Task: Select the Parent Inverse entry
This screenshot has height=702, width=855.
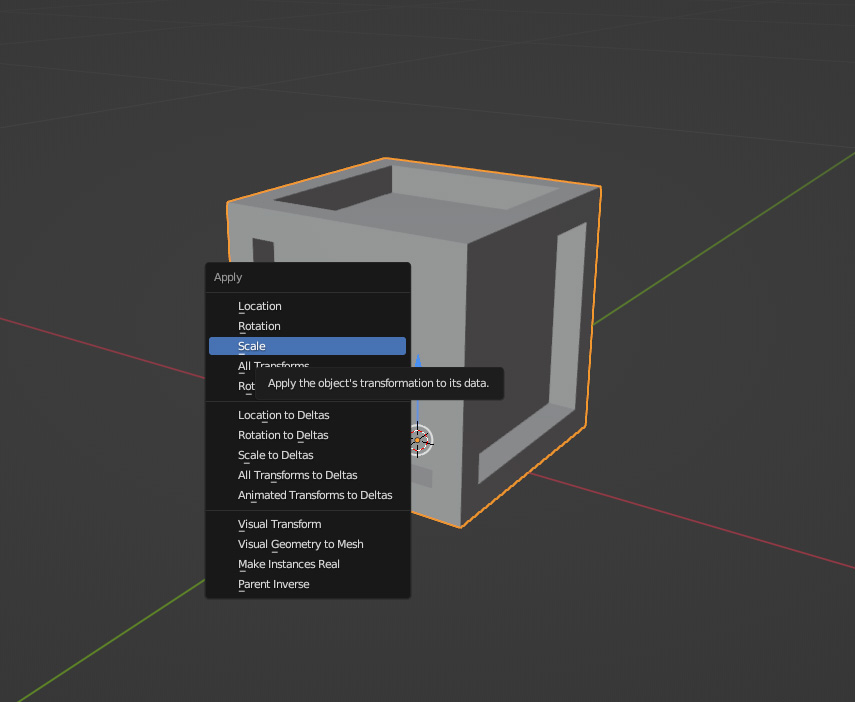Action: 307,584
